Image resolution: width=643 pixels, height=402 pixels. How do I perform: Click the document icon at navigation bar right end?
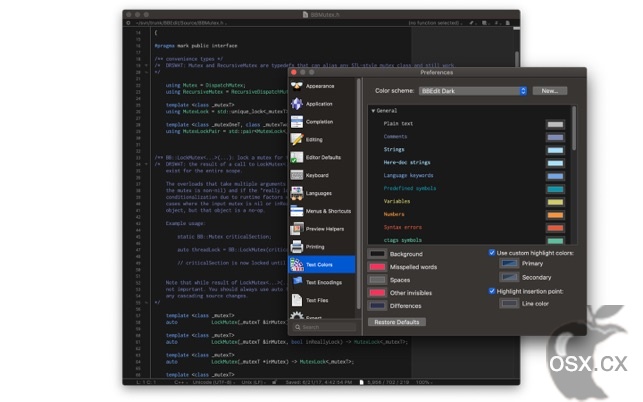(508, 23)
